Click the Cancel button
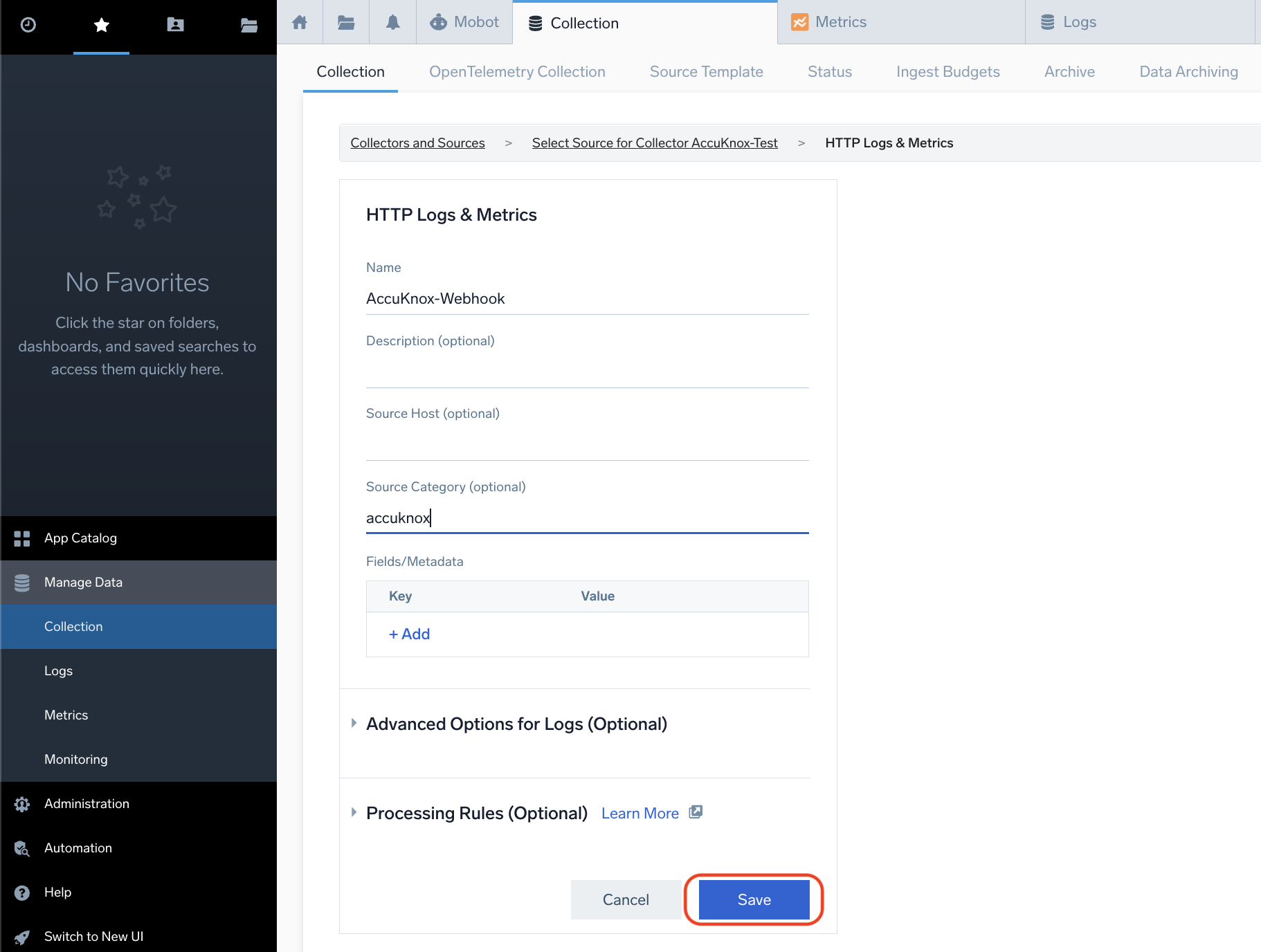This screenshot has width=1261, height=952. (x=626, y=899)
